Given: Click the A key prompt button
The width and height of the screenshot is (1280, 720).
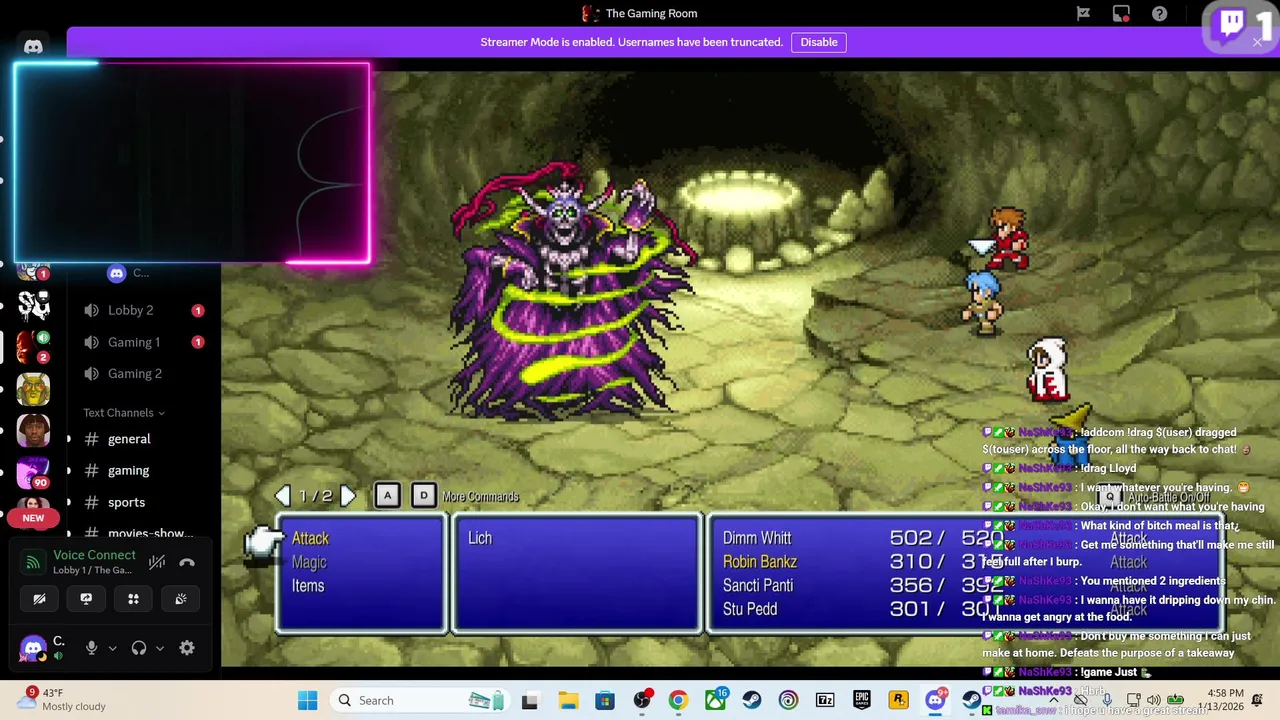Looking at the screenshot, I should tap(387, 496).
